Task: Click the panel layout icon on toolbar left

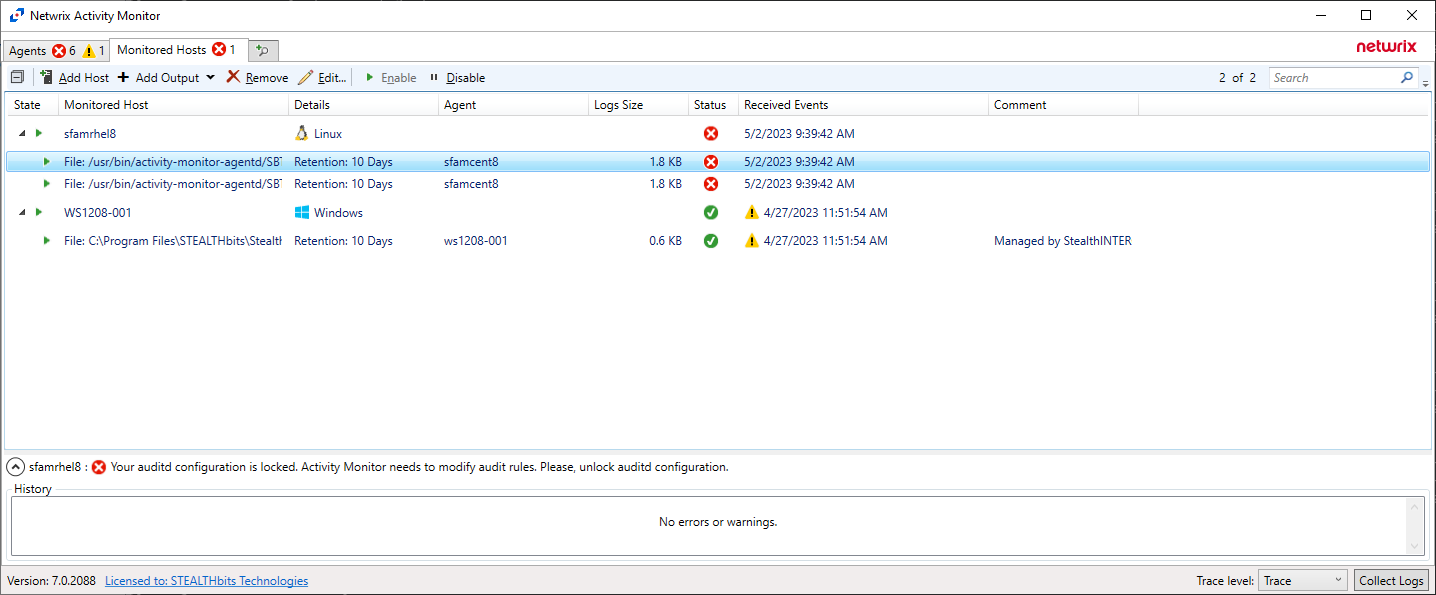Action: pos(17,77)
